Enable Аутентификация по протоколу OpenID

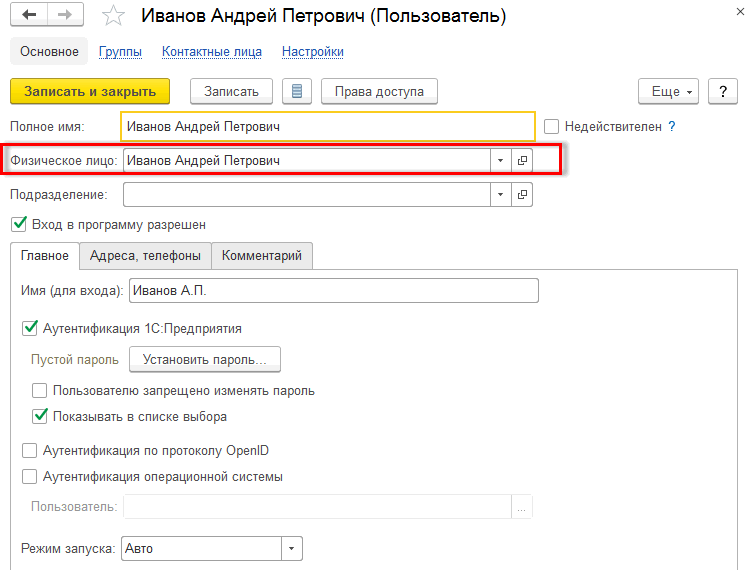click(x=30, y=449)
